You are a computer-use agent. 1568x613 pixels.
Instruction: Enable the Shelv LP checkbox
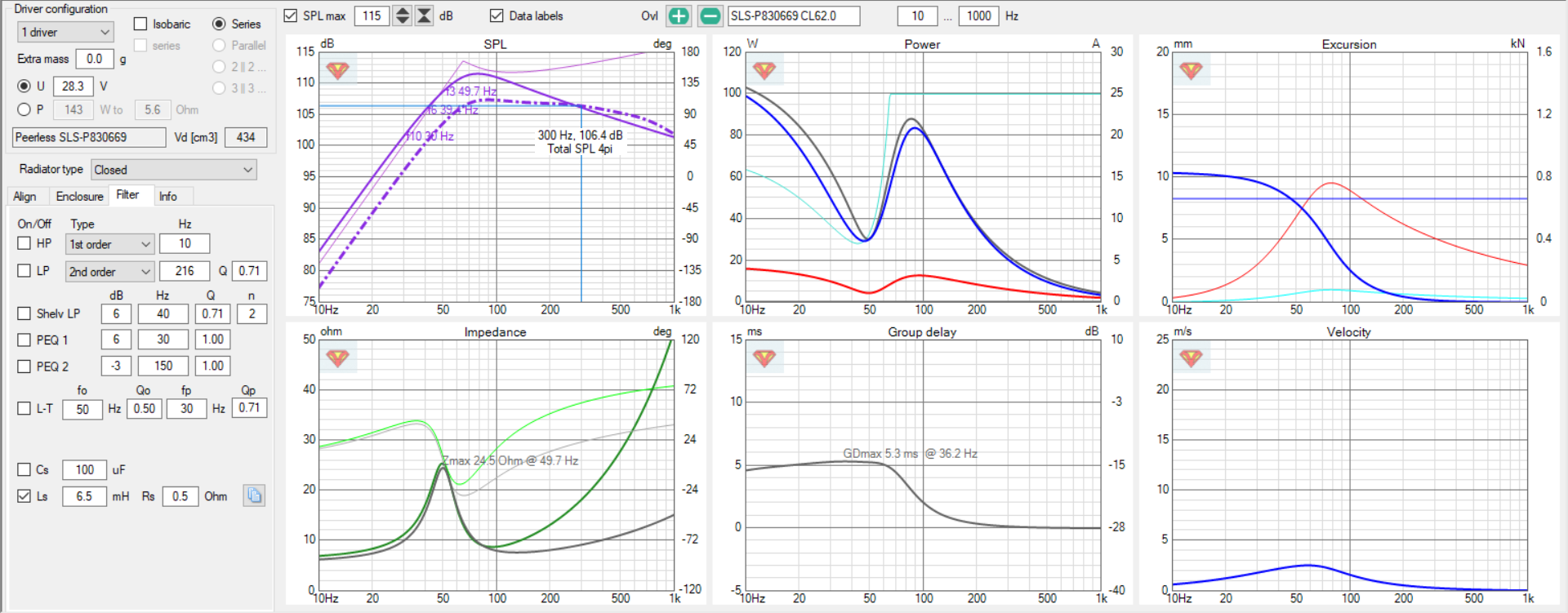(x=24, y=313)
